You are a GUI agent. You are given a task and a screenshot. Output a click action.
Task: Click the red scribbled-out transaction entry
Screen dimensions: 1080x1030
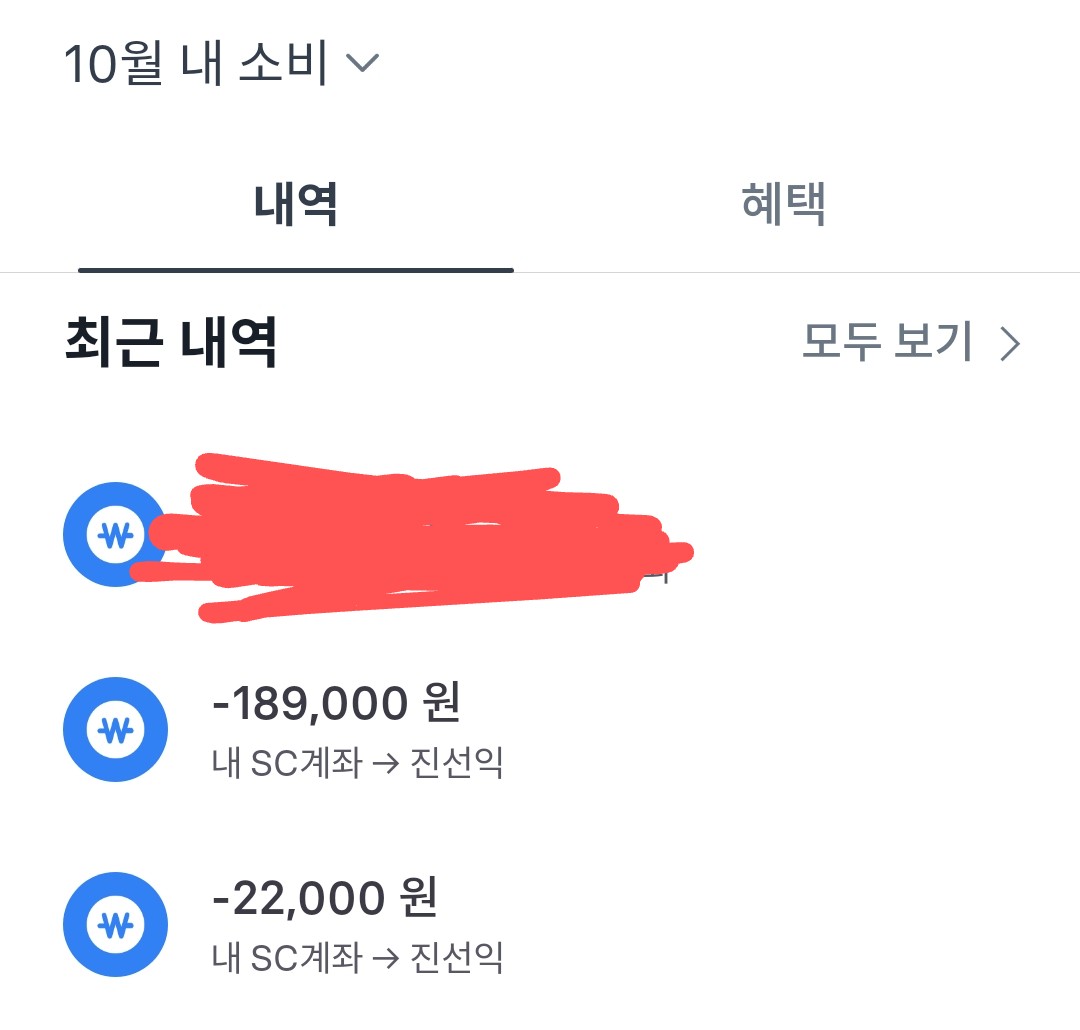click(x=413, y=537)
